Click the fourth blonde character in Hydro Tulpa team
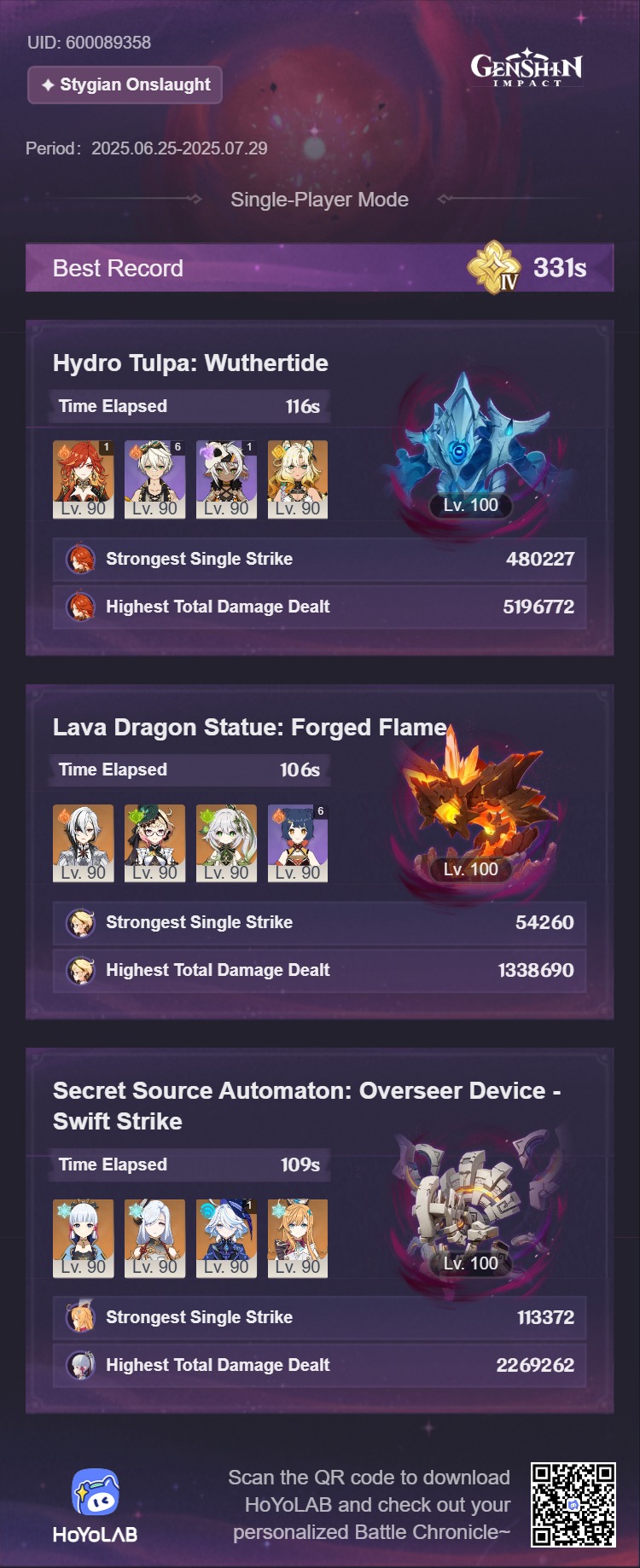This screenshot has height=1568, width=640. [x=298, y=479]
